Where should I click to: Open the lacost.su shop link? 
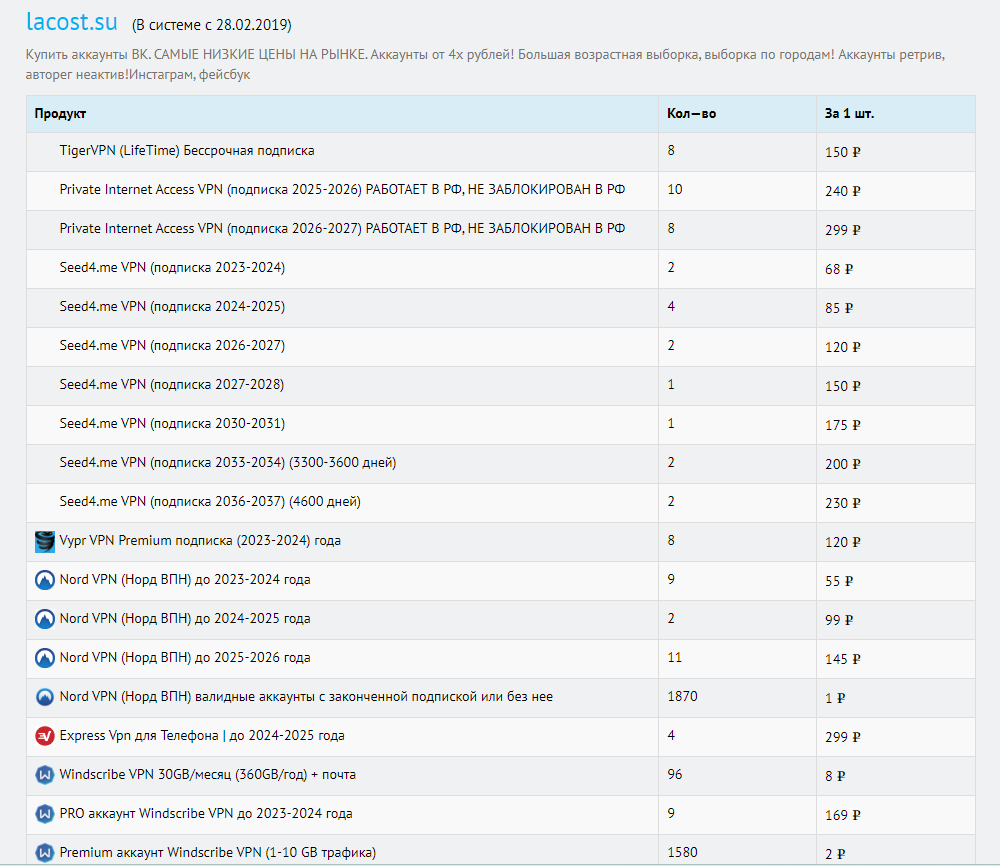[71, 22]
